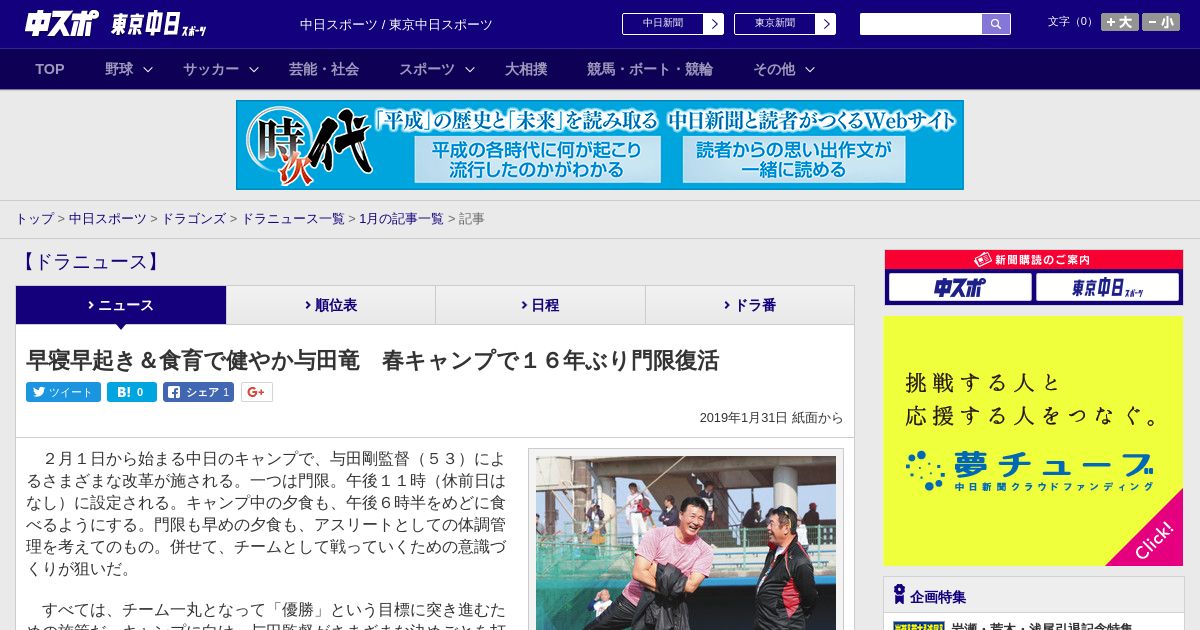Open 中スポ subscription button in sidebar
1200x630 pixels.
coord(960,288)
